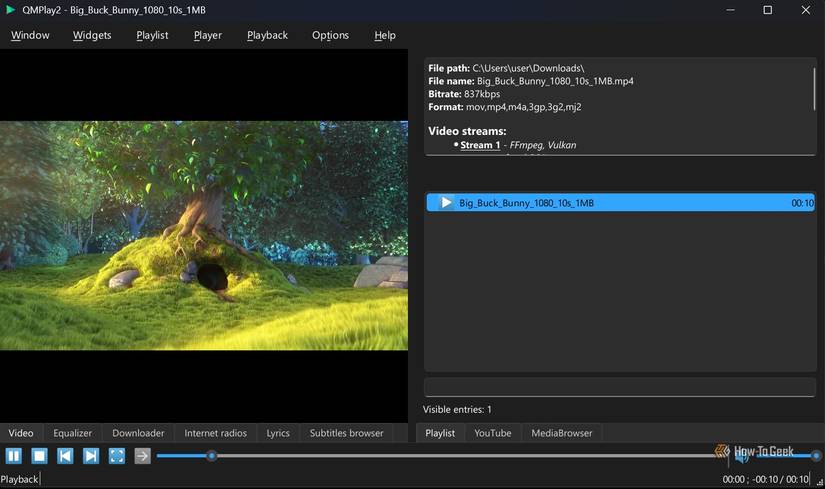Click the 00:10 duration on playlist entry
Viewport: 825px width, 489px height.
(802, 203)
